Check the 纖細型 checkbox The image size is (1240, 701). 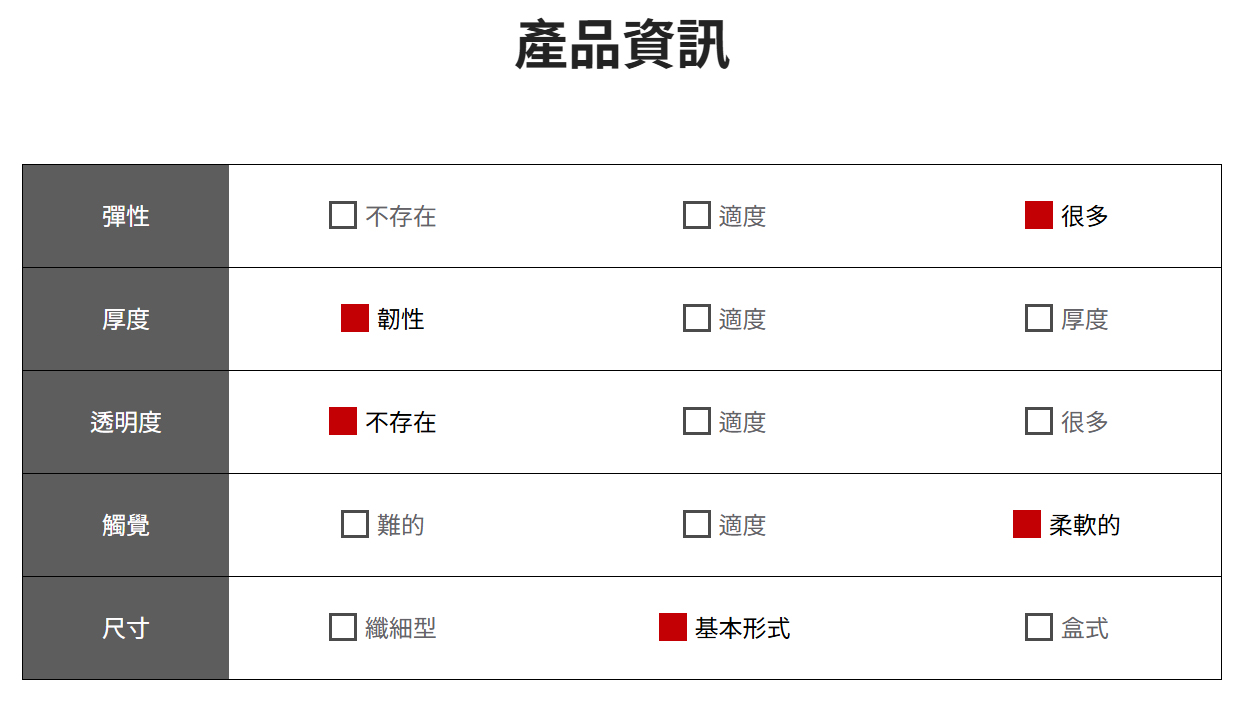tap(343, 627)
